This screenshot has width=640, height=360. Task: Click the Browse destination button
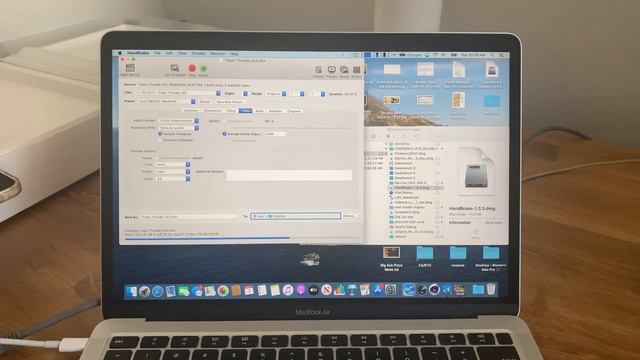[349, 216]
